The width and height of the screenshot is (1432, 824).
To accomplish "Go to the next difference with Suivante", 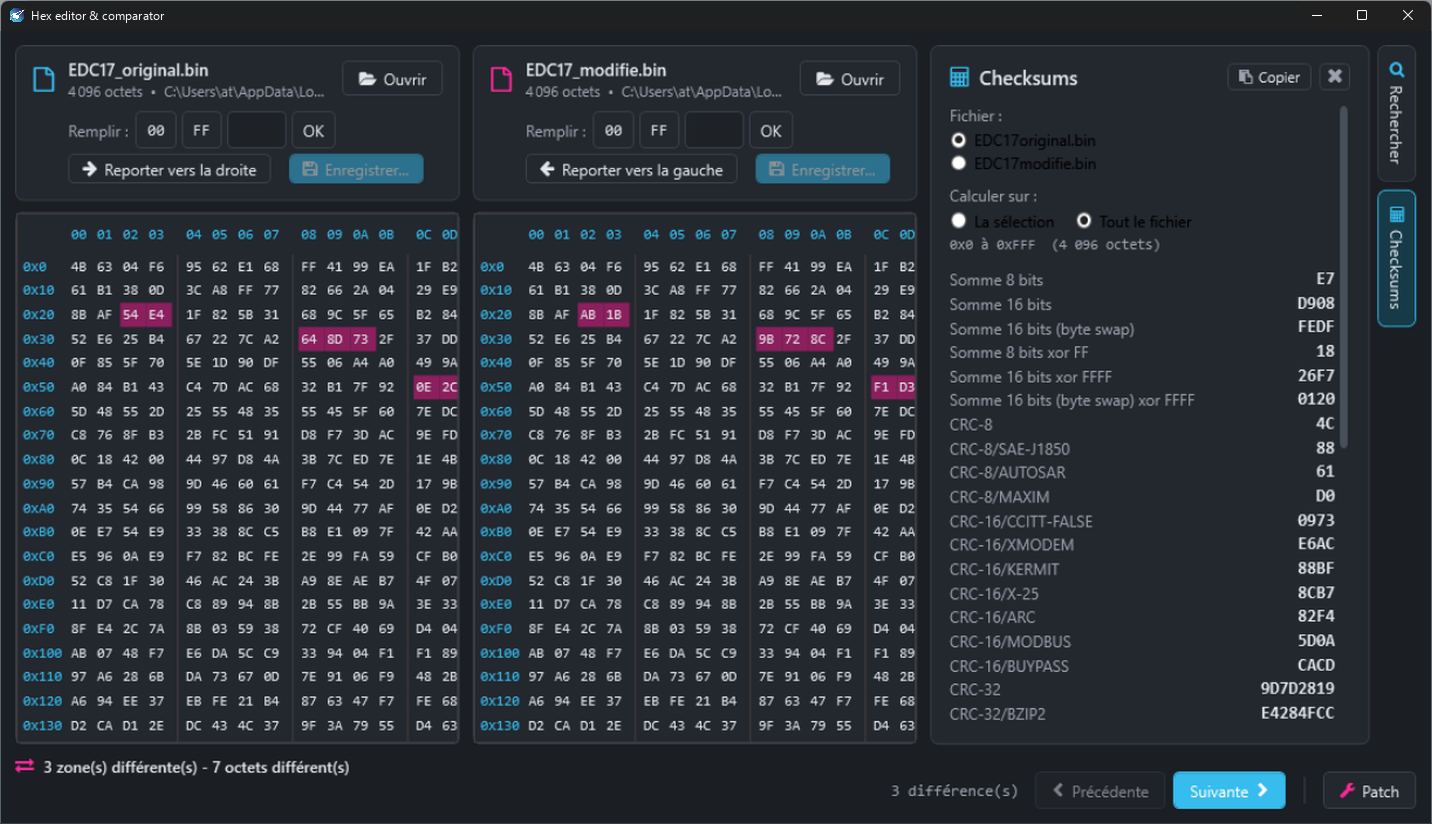I will [1229, 791].
